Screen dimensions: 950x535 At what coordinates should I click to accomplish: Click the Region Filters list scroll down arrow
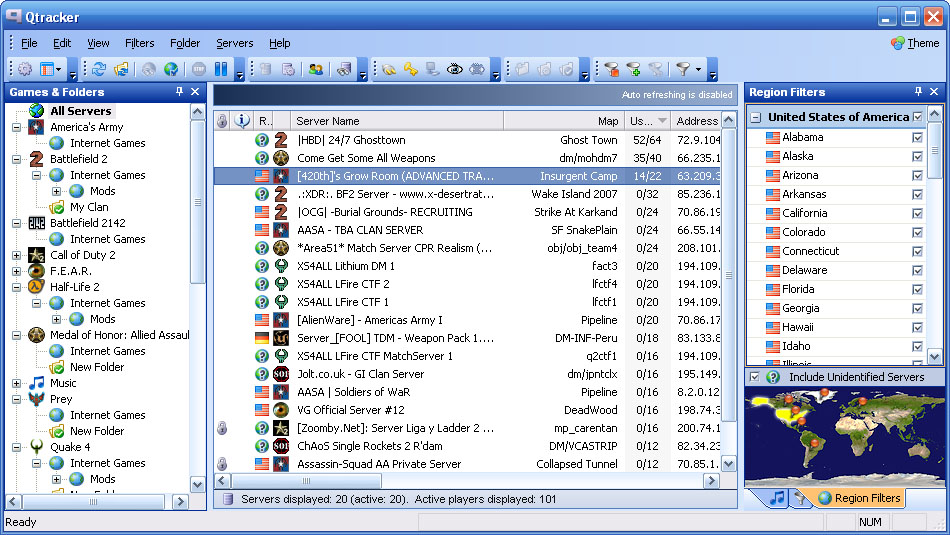[x=935, y=357]
